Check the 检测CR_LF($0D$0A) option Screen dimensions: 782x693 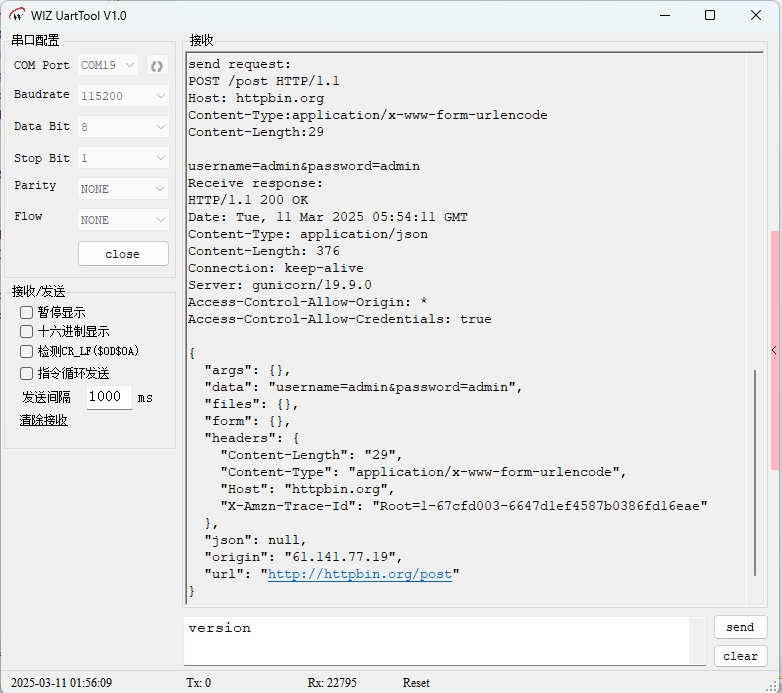pyautogui.click(x=27, y=351)
